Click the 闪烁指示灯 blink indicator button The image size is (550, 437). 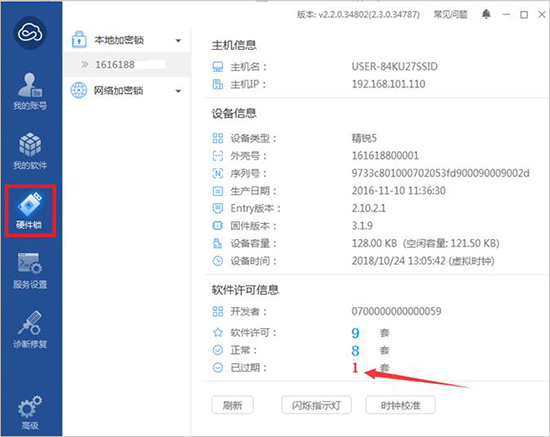point(316,405)
